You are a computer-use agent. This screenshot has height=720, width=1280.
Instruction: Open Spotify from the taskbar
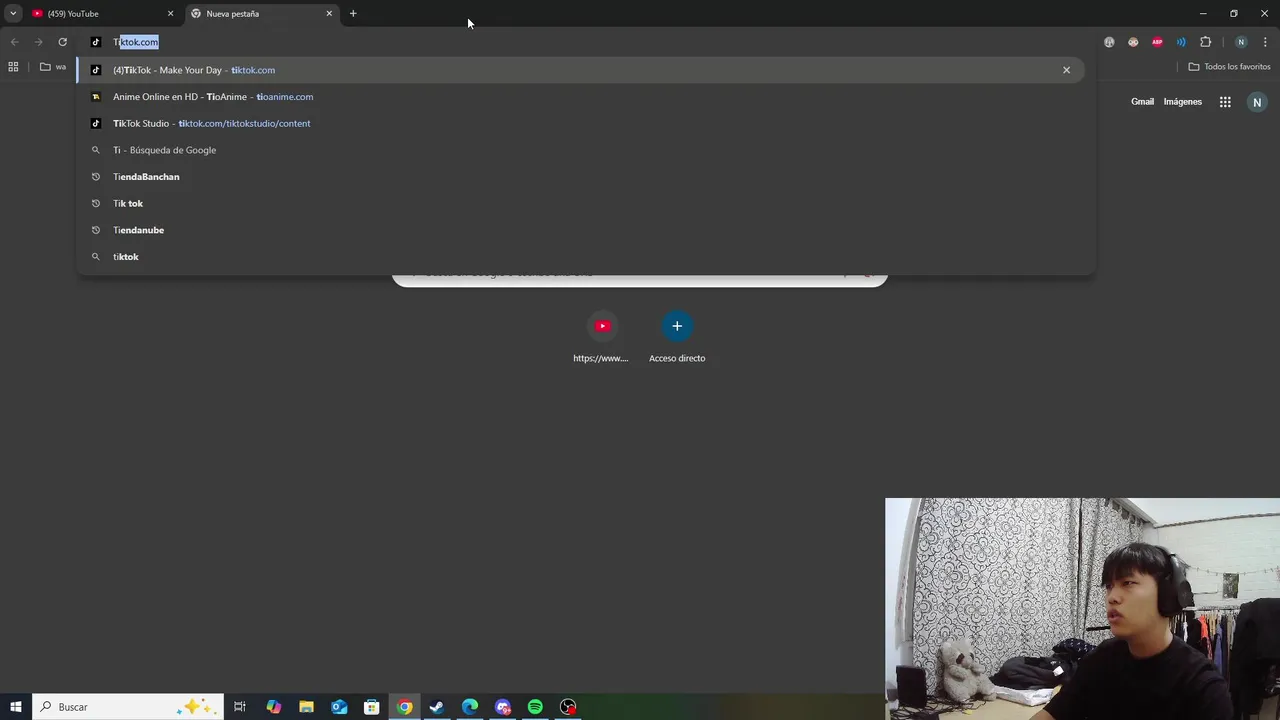535,707
